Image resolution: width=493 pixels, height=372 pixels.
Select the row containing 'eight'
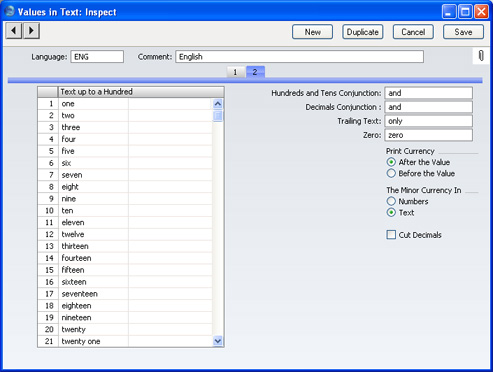pyautogui.click(x=125, y=187)
